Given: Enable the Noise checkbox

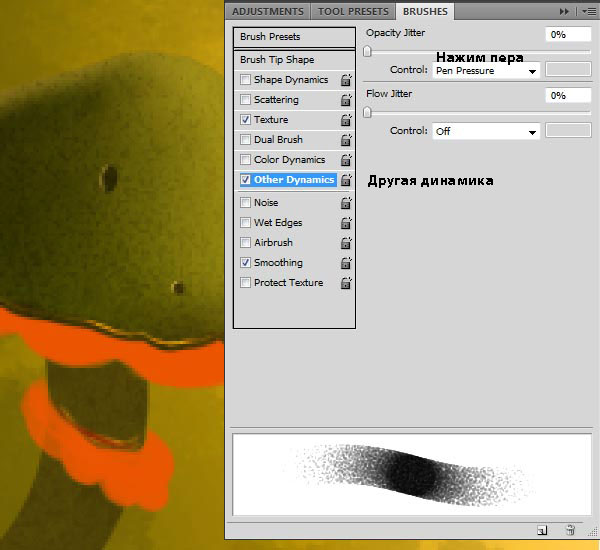Looking at the screenshot, I should (x=245, y=202).
